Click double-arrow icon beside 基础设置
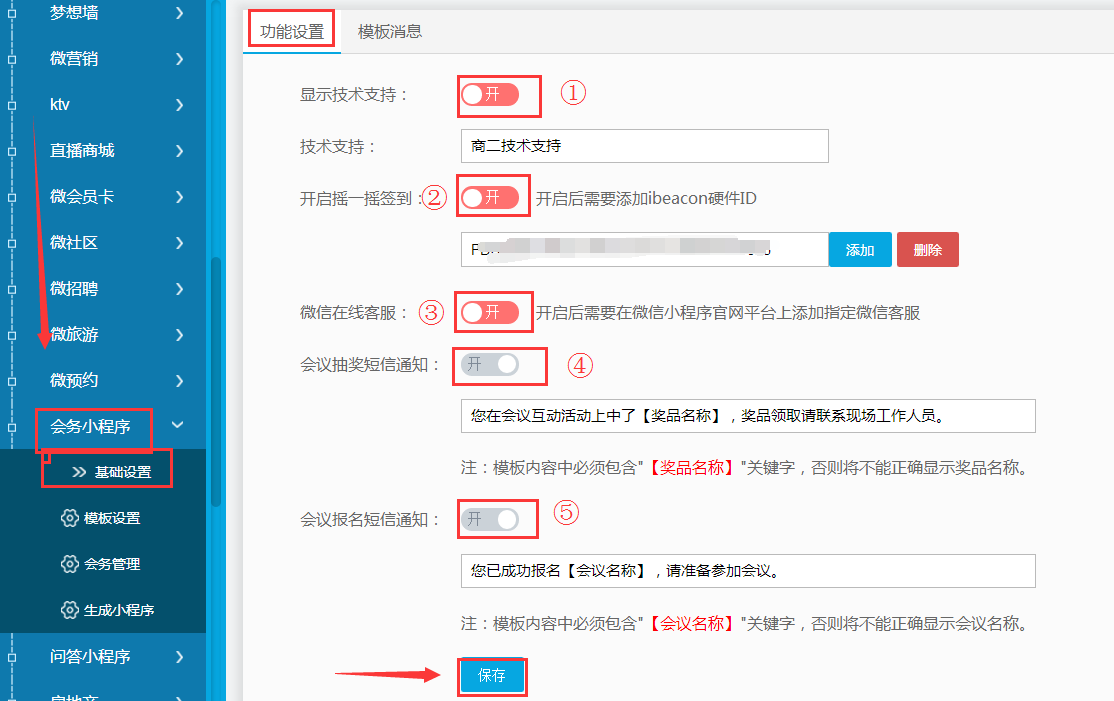1114x701 pixels. [x=79, y=472]
